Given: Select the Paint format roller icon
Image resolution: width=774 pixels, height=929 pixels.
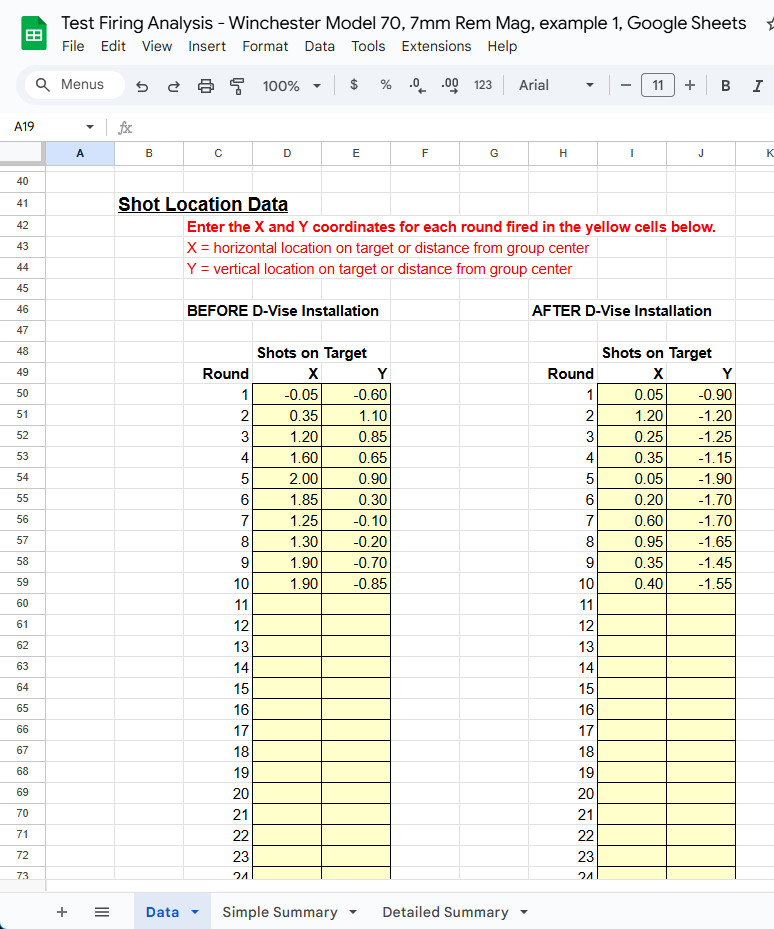Looking at the screenshot, I should [237, 87].
